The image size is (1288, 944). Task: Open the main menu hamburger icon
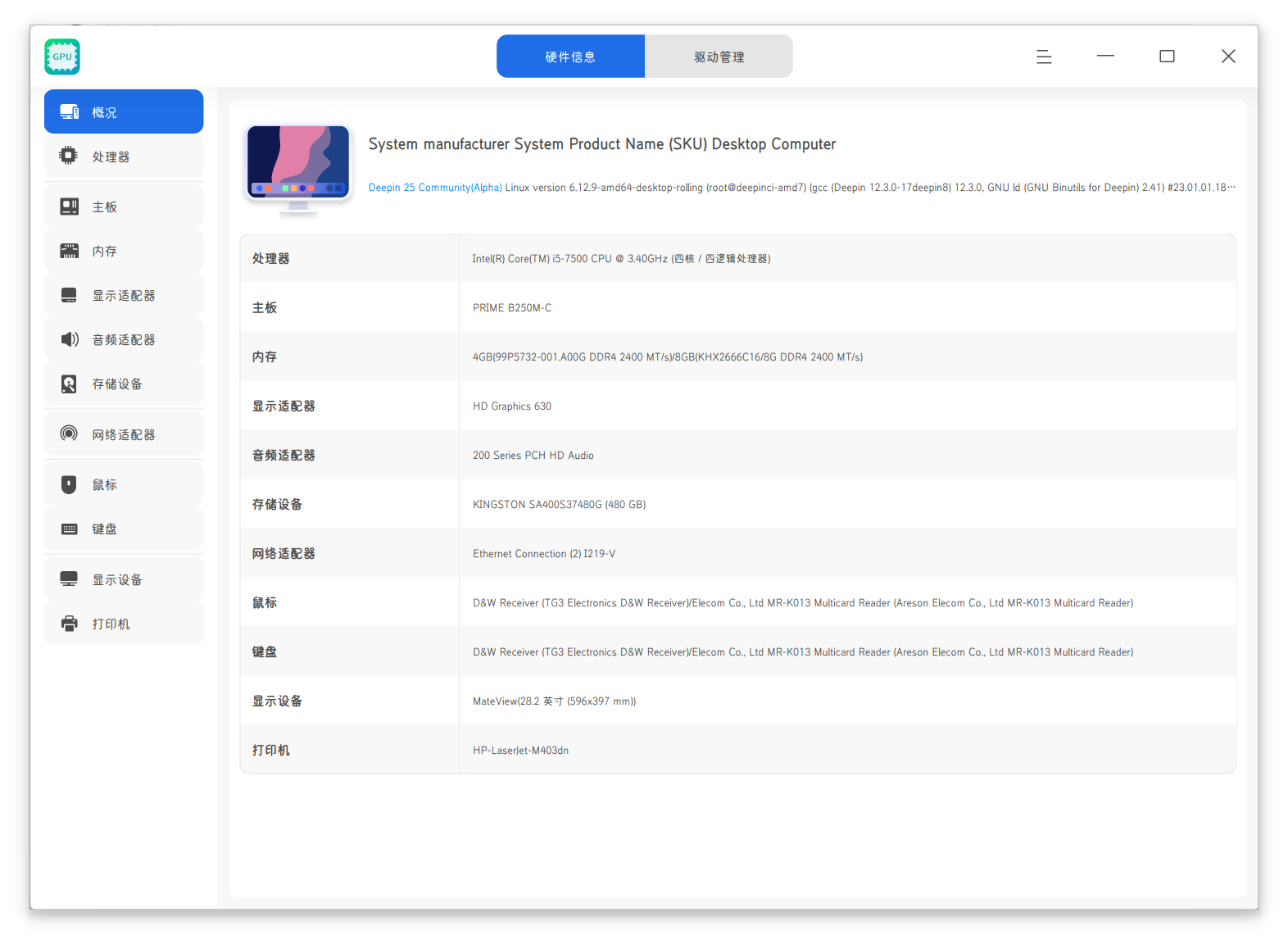coord(1044,57)
